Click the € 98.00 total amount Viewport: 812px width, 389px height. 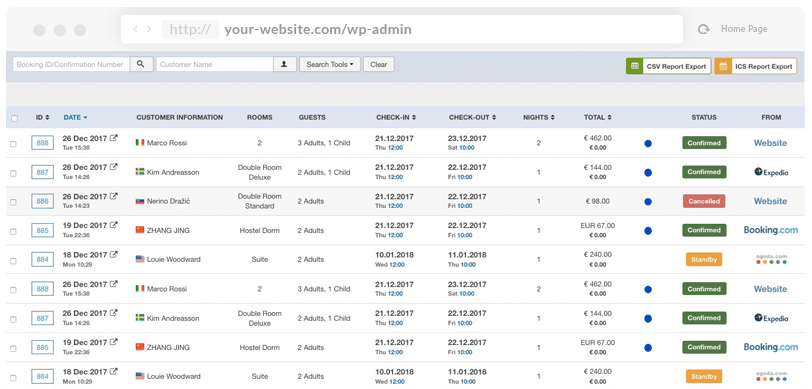click(x=598, y=201)
